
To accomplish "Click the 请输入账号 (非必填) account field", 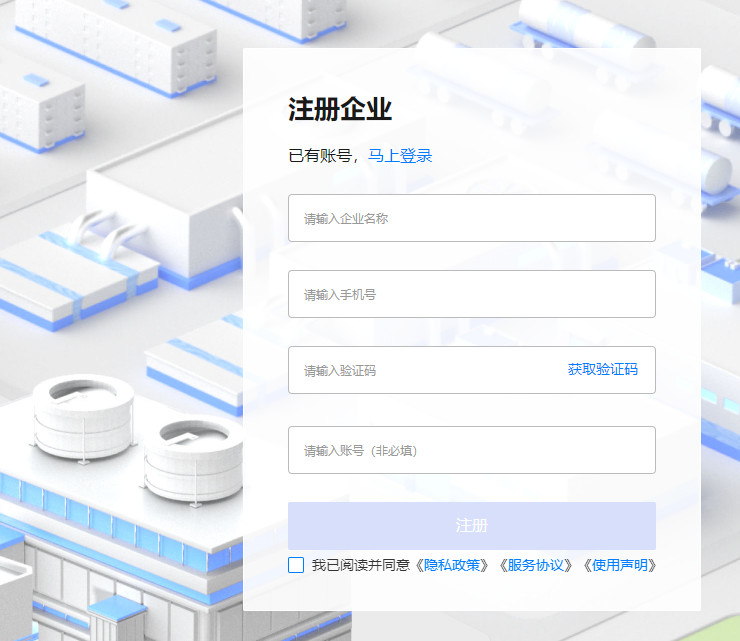I will 471,450.
